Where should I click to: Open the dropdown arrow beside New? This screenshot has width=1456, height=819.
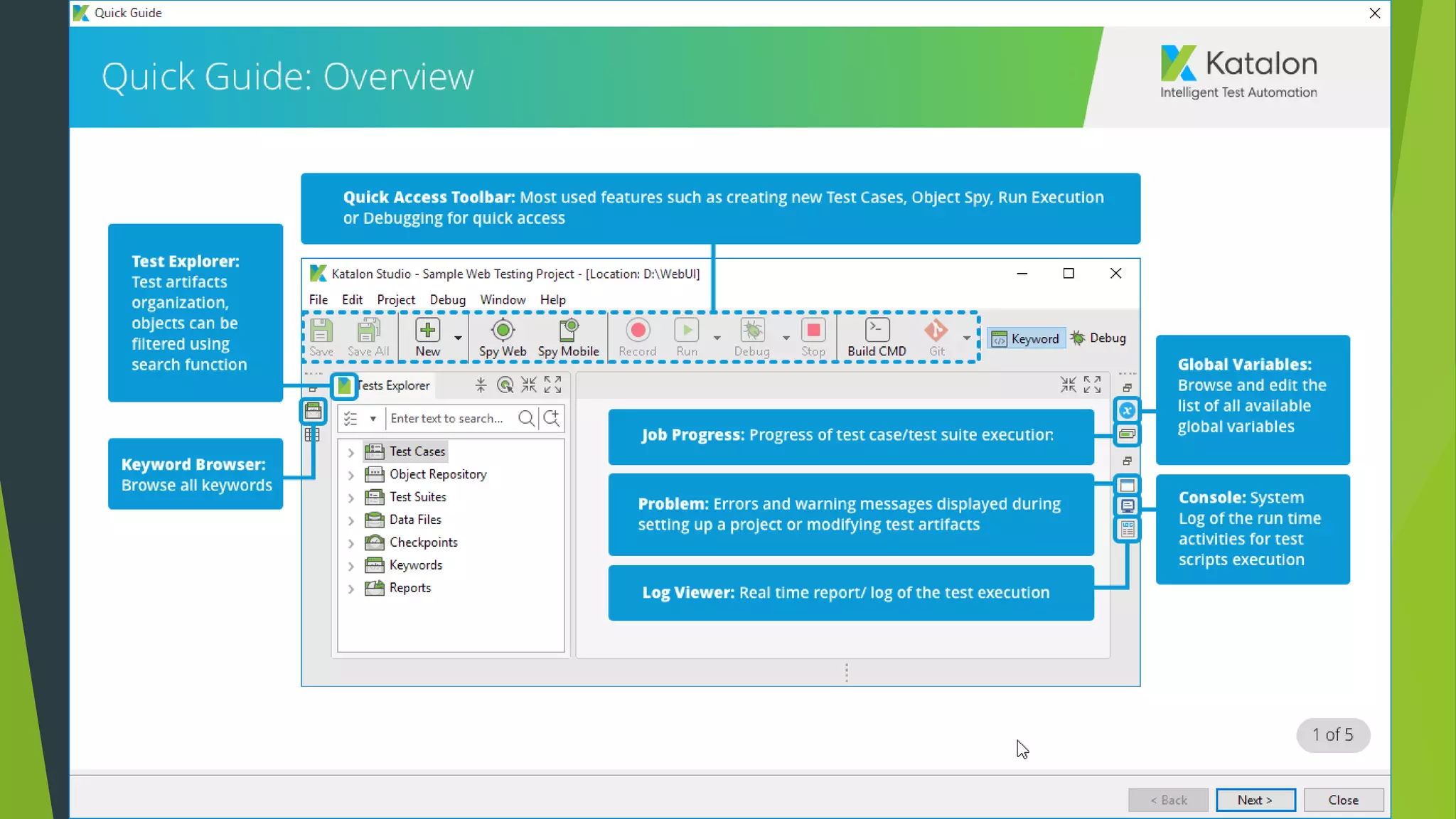click(458, 338)
